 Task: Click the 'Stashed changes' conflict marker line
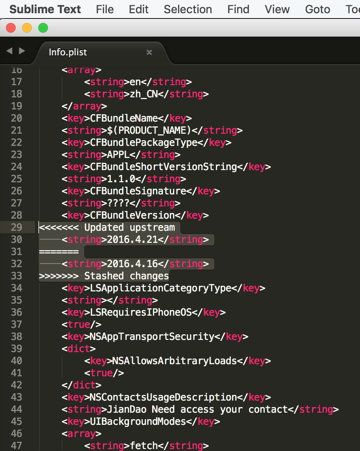[x=104, y=276]
